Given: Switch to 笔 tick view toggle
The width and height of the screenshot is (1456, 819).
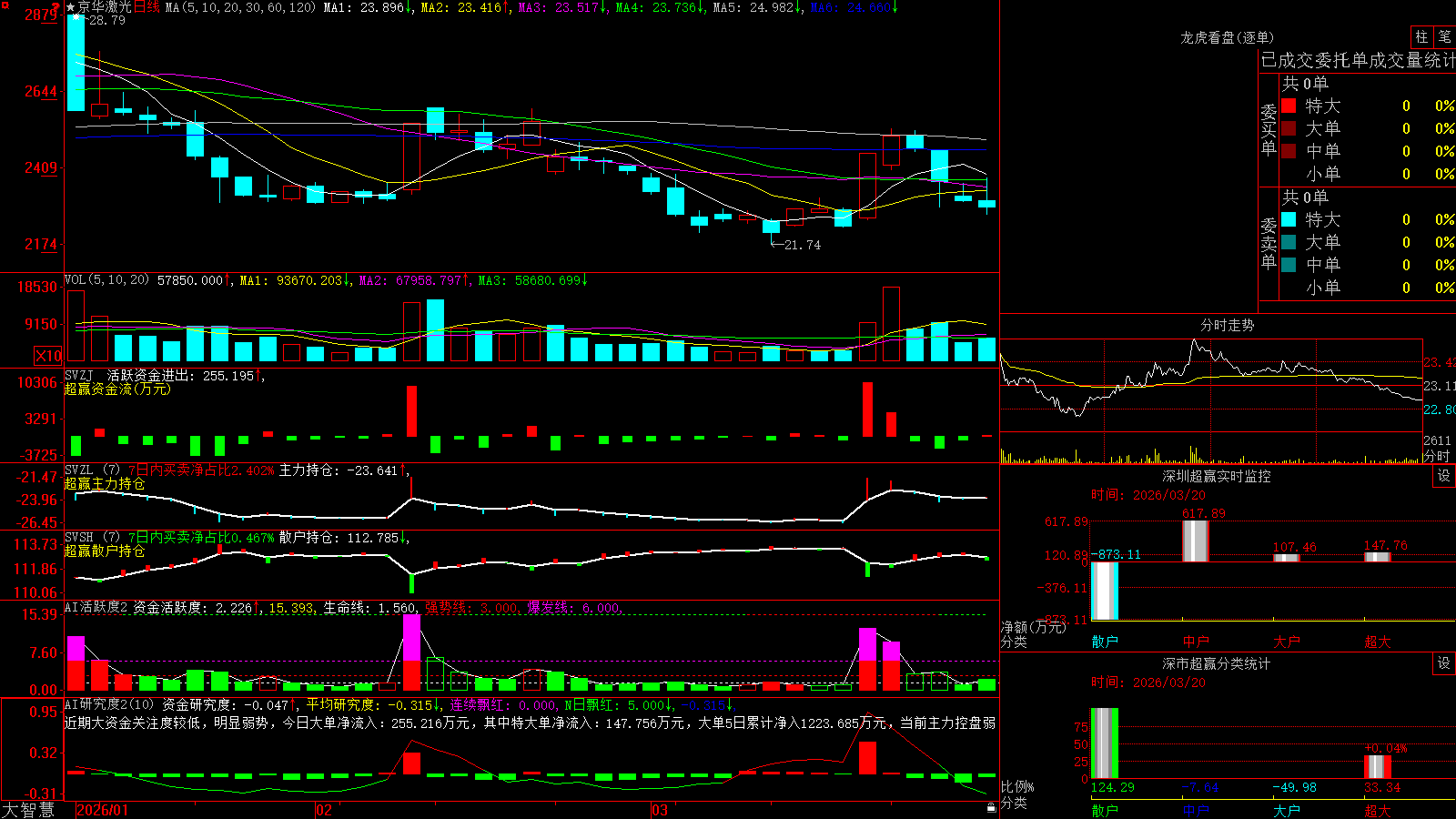Looking at the screenshot, I should click(1445, 36).
